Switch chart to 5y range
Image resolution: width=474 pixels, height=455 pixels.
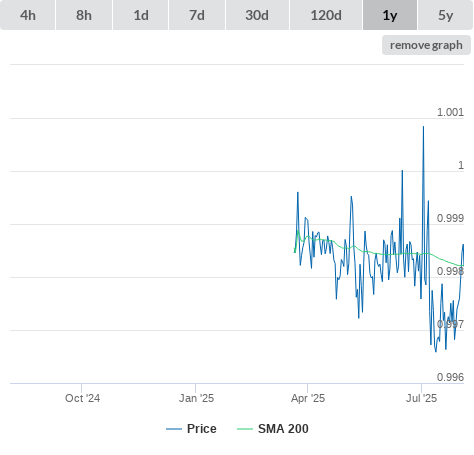(x=445, y=15)
